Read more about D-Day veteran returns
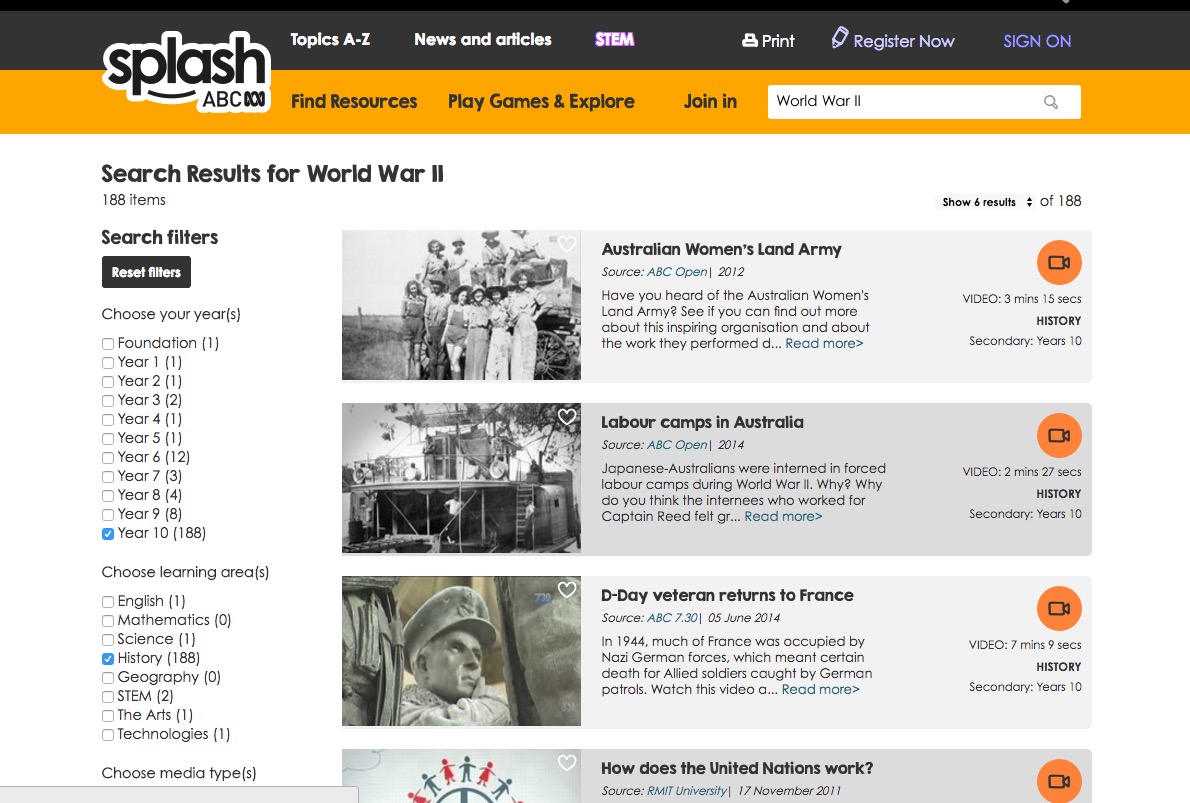Screen dimensions: 1190x803 coord(820,690)
